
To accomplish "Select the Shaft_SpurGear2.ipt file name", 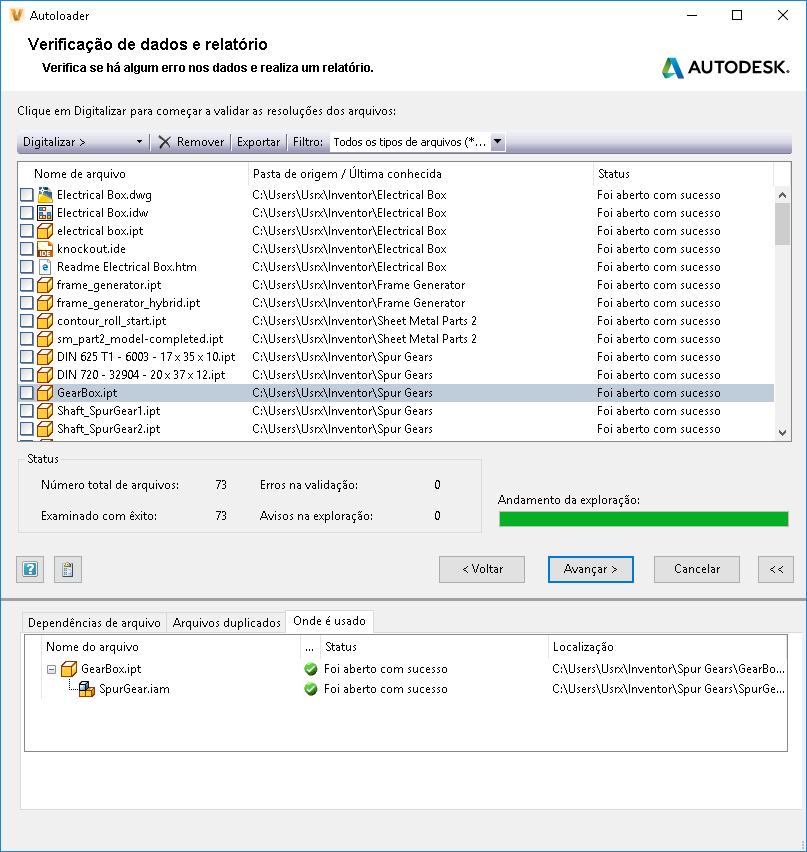I will (x=109, y=429).
